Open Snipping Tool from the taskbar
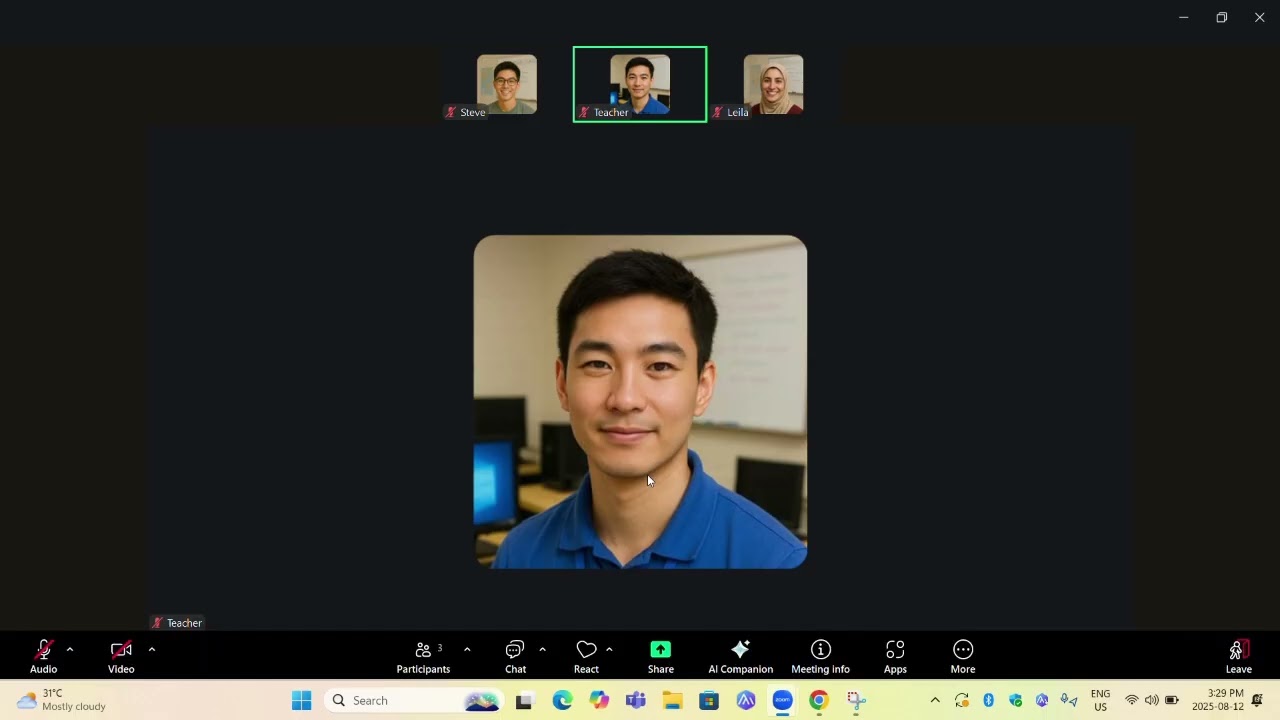1280x720 pixels. pyautogui.click(x=856, y=700)
